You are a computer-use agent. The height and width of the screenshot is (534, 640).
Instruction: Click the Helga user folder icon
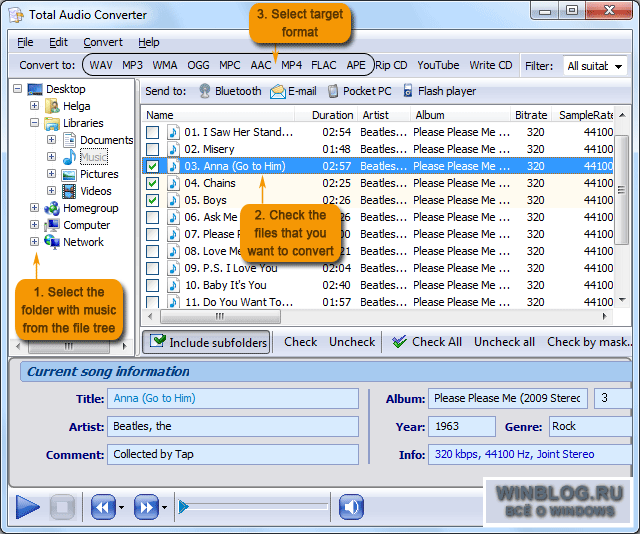pos(52,106)
